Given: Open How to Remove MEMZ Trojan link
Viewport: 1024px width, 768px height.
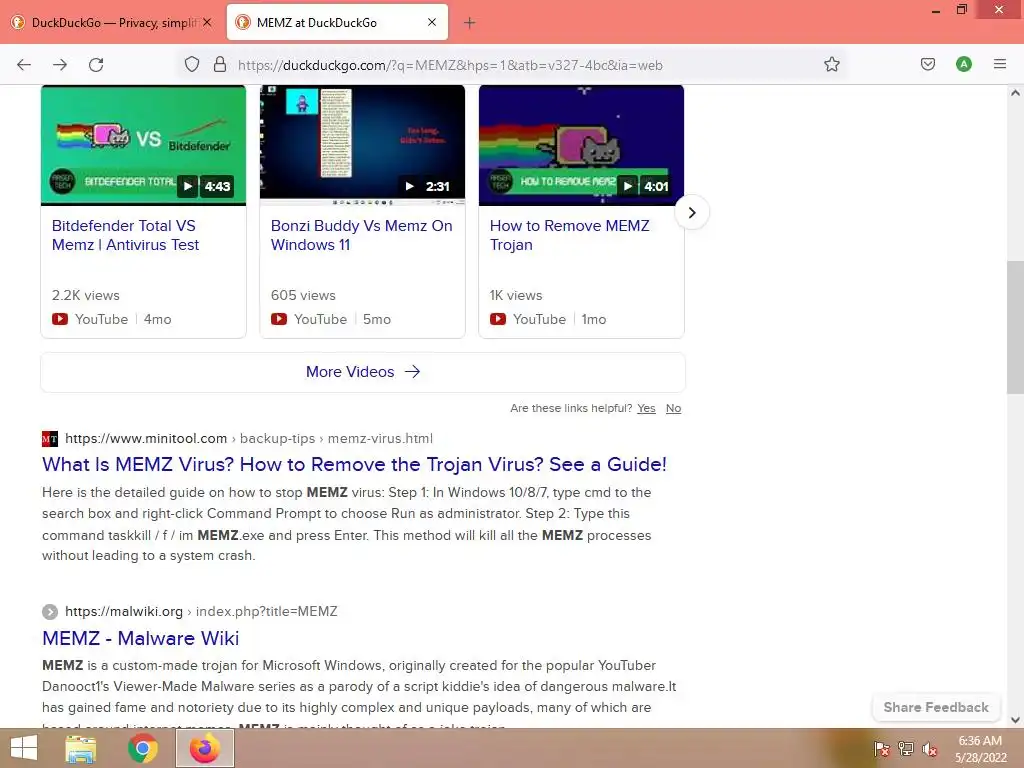Looking at the screenshot, I should point(569,235).
